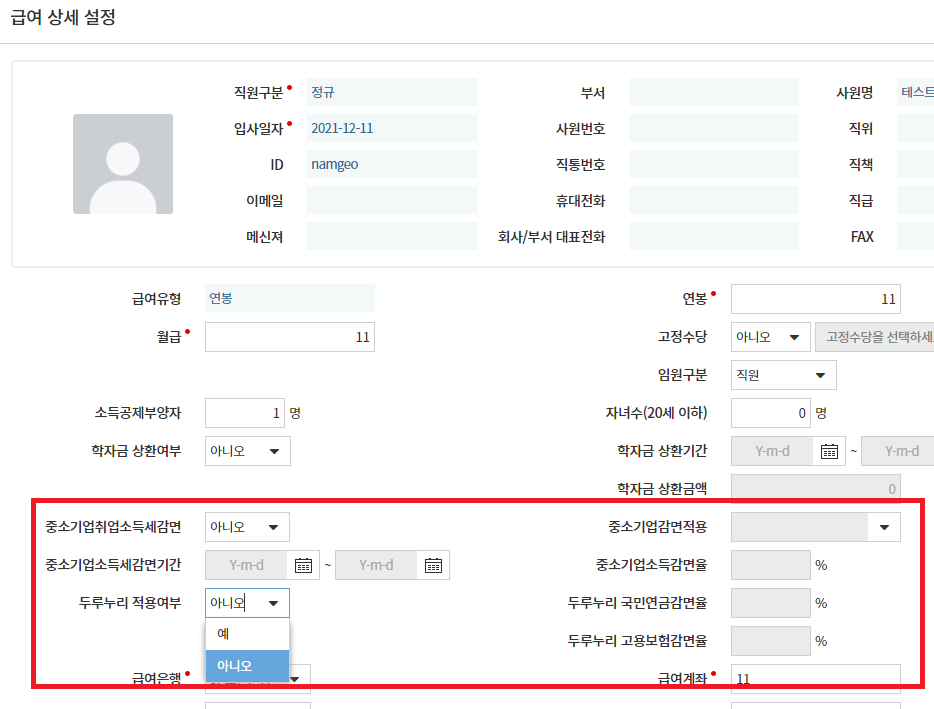Click the 연봉 amount input field
The height and width of the screenshot is (709, 934).
pyautogui.click(x=815, y=299)
